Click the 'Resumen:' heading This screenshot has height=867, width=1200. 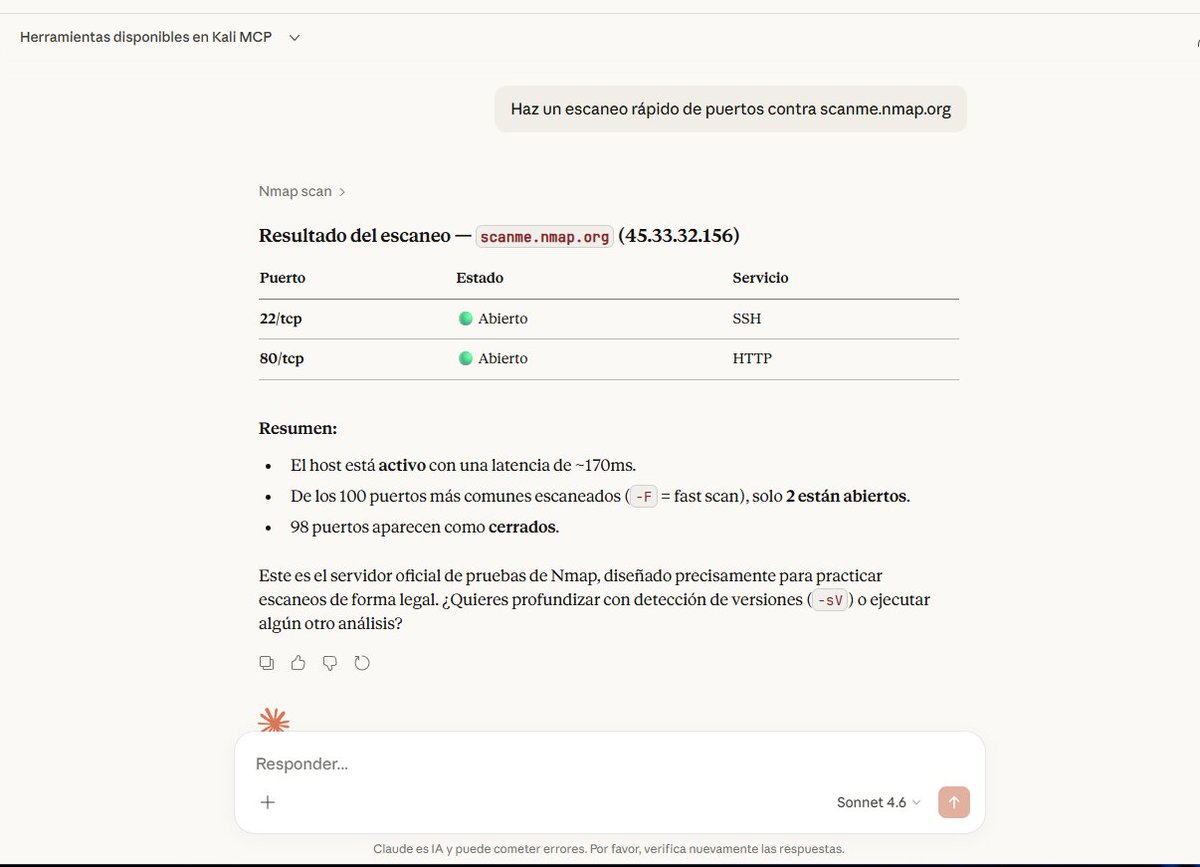[298, 428]
